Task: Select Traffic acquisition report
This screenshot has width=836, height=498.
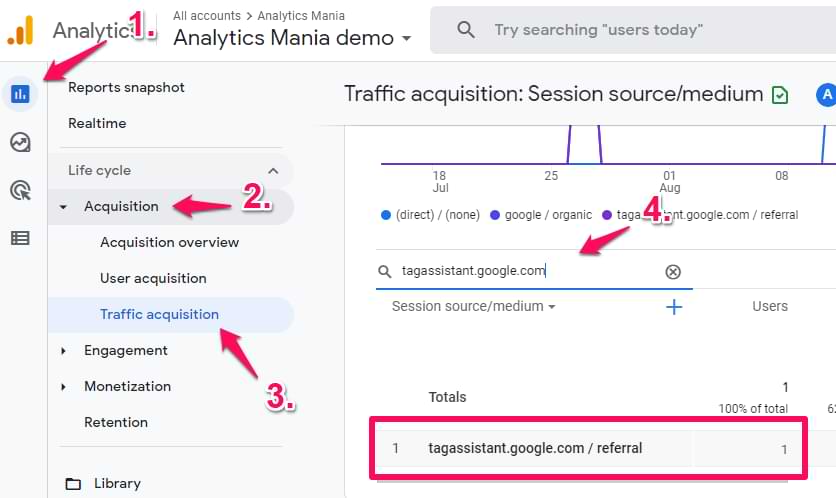Action: pos(159,315)
